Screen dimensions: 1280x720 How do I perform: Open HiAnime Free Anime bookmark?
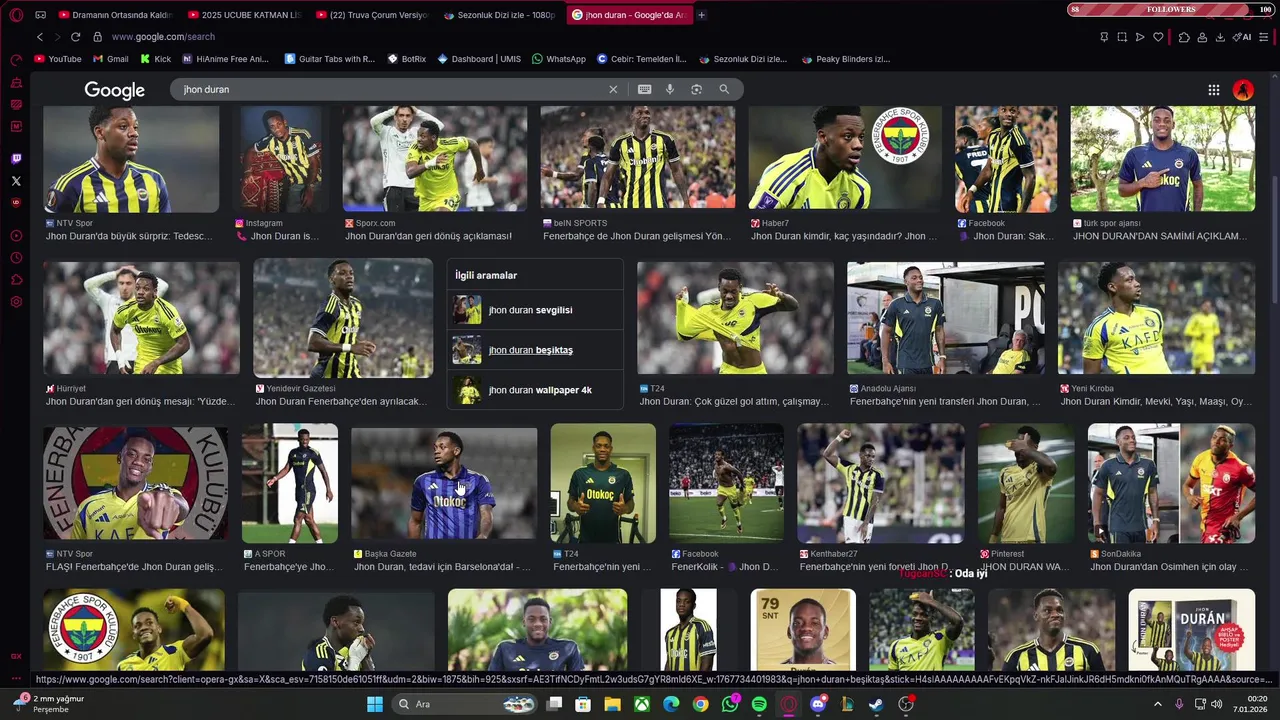[225, 59]
